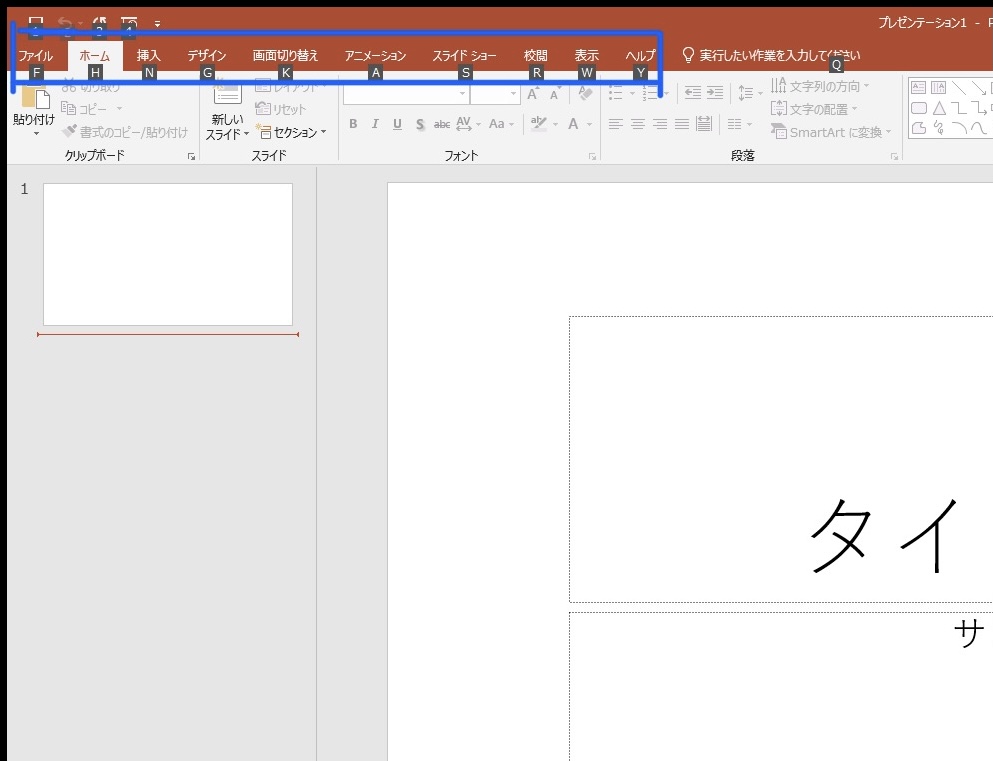
Task: Toggle Underline formatting
Action: (397, 123)
